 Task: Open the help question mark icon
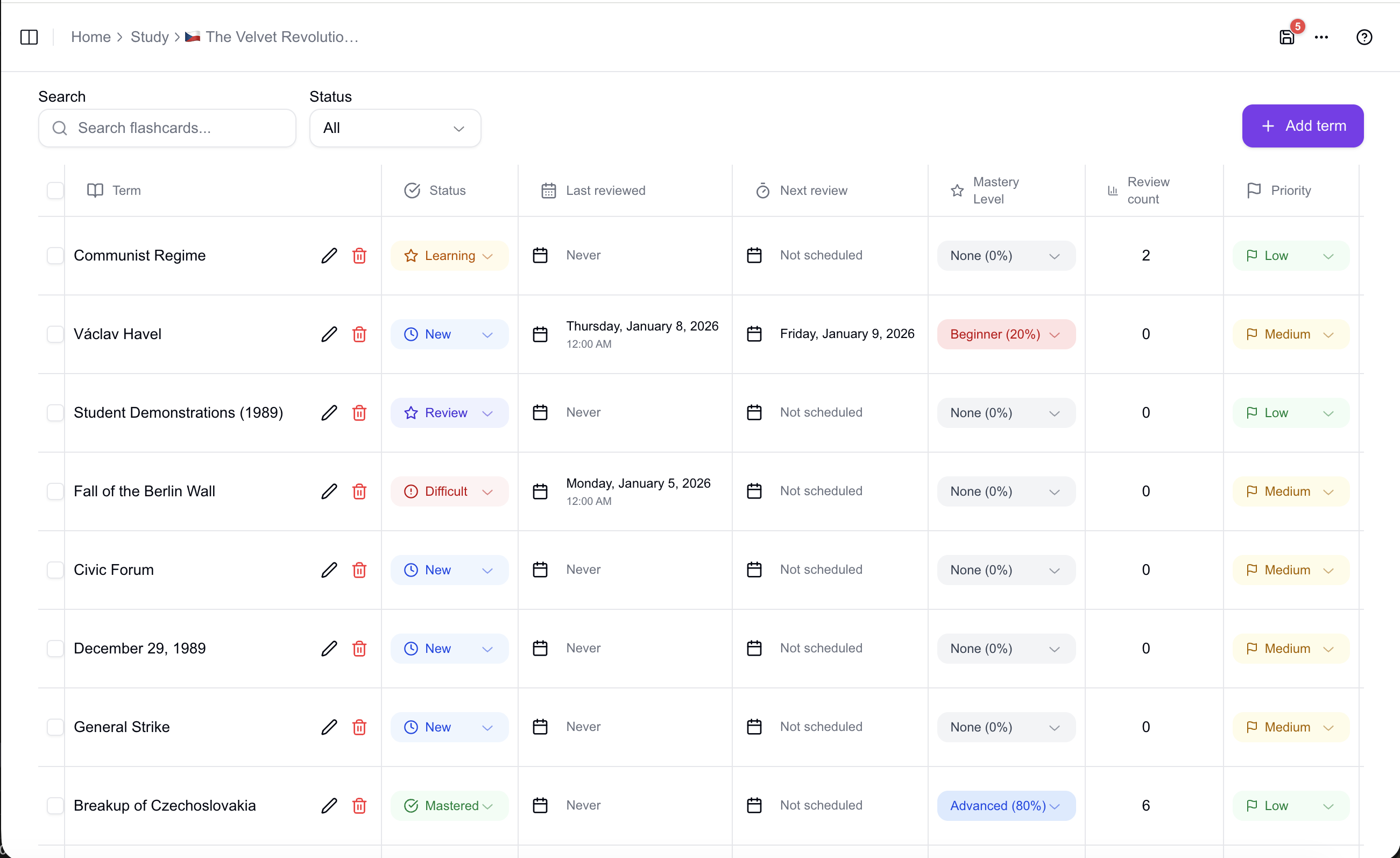pos(1363,37)
